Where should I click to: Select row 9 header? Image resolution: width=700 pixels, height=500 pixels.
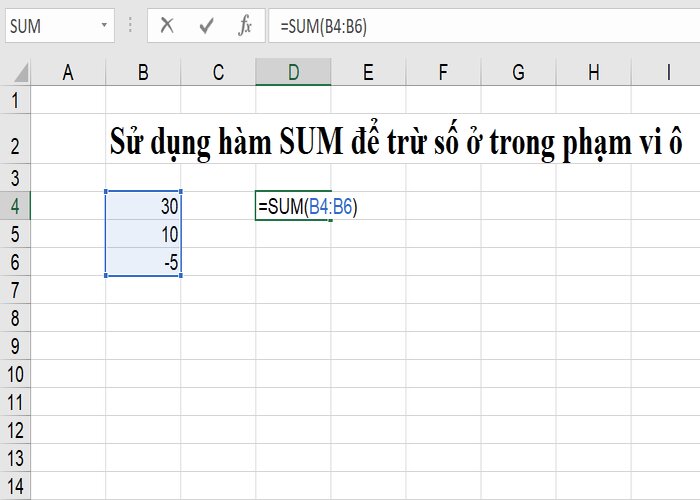pyautogui.click(x=15, y=346)
